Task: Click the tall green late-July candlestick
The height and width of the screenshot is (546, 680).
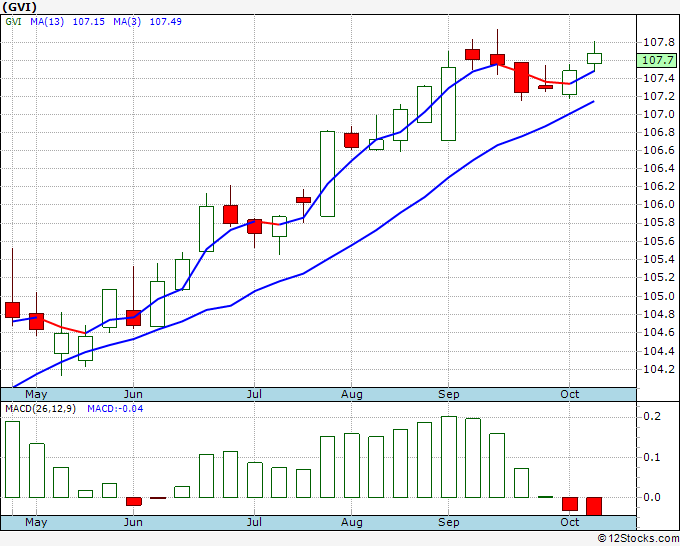Action: coord(327,173)
